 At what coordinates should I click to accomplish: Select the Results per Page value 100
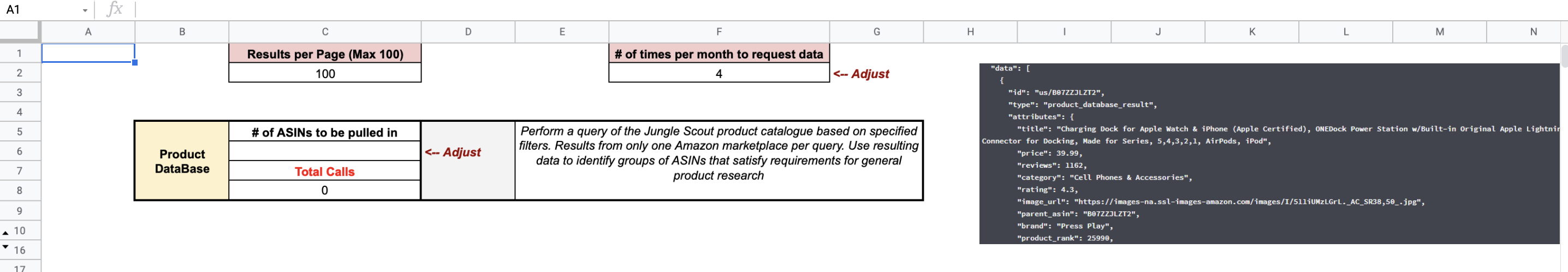click(324, 73)
